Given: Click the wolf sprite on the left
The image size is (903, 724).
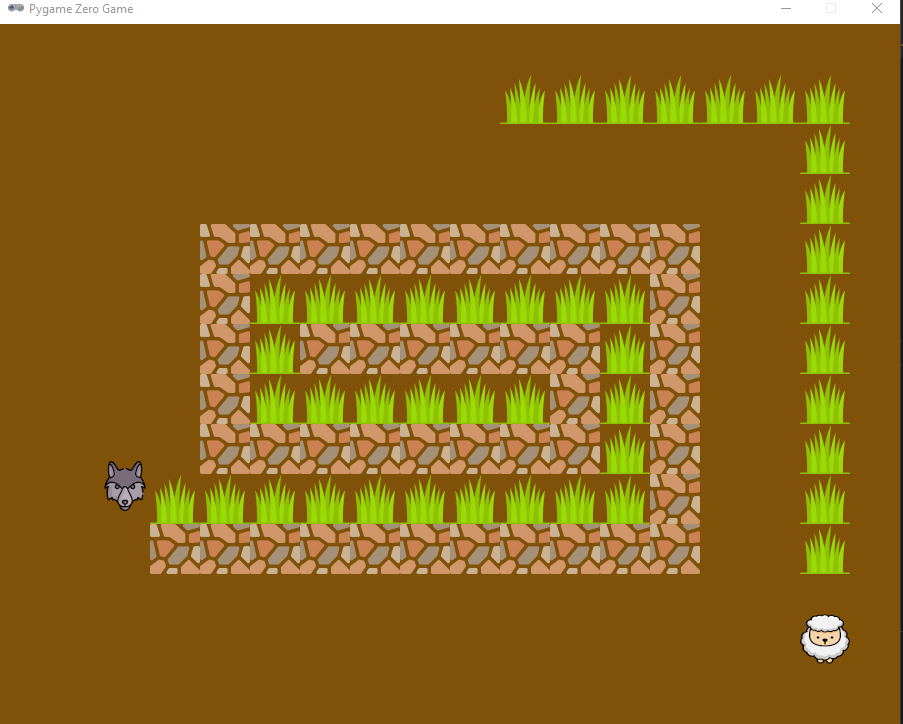Looking at the screenshot, I should [124, 484].
